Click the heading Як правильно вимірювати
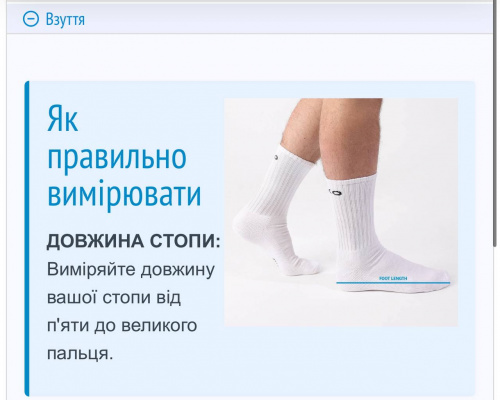The height and width of the screenshot is (400, 500). coord(124,156)
